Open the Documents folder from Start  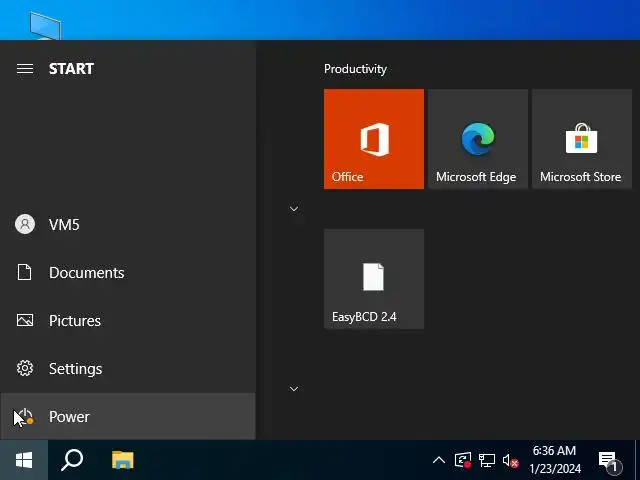coord(128,272)
